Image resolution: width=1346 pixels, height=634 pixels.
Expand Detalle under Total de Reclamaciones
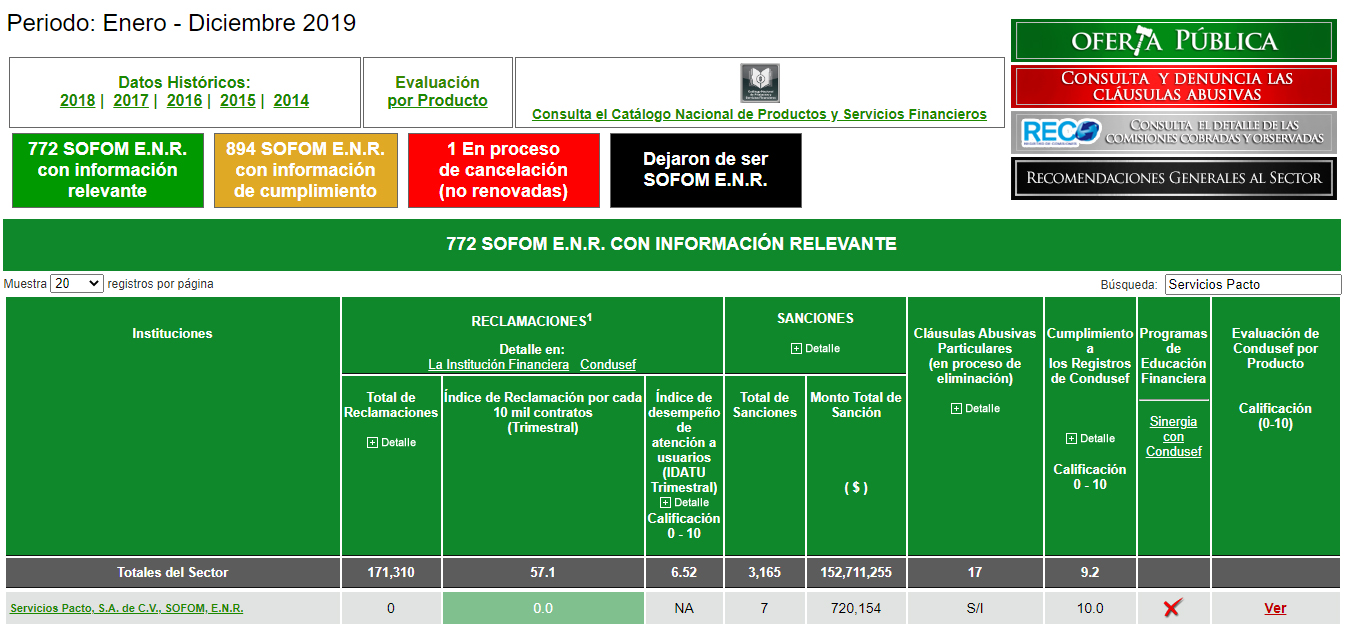tap(391, 442)
